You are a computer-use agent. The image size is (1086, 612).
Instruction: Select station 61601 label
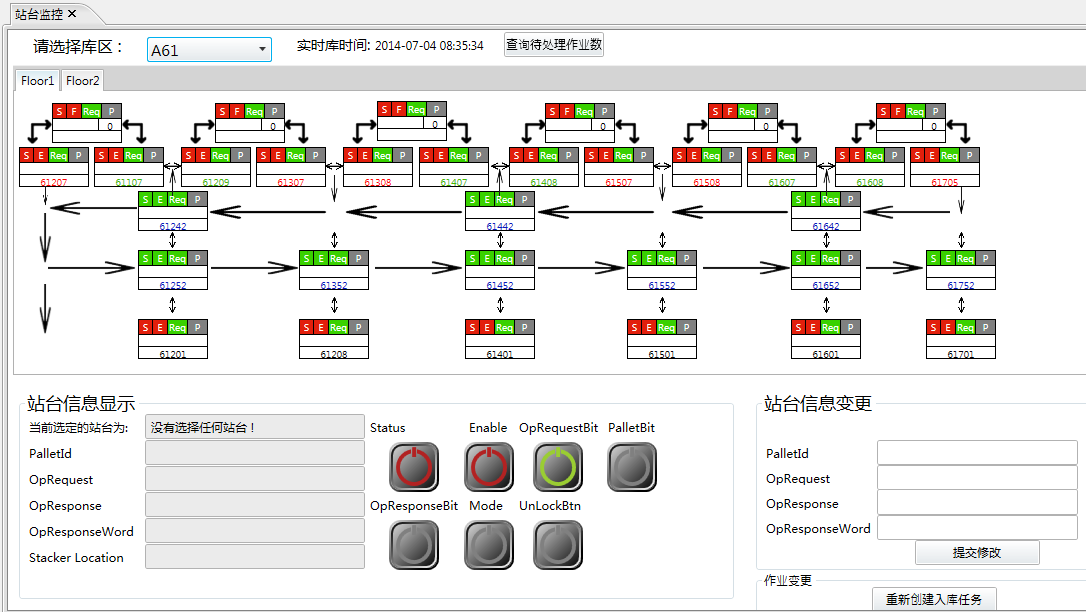(x=826, y=354)
